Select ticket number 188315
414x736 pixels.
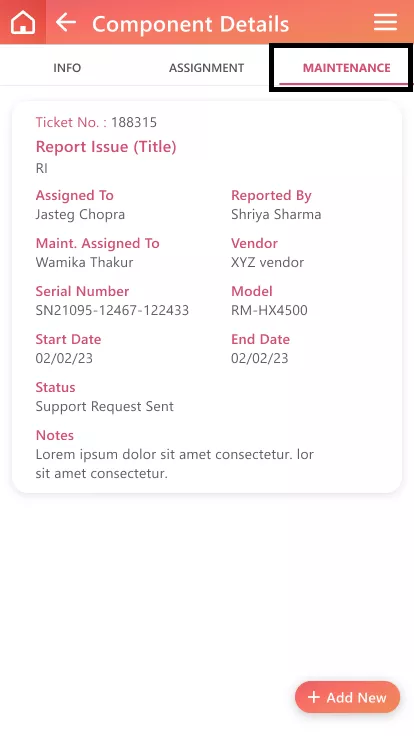tap(134, 123)
